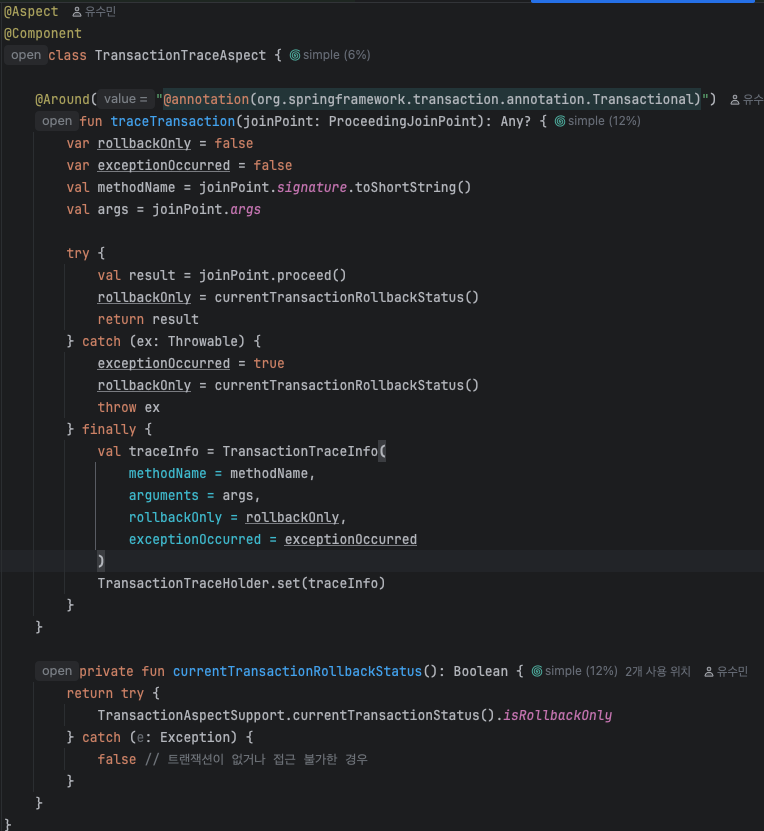764x831 pixels.
Task: Open author hint 유수민 beside @Aspect
Action: point(94,11)
